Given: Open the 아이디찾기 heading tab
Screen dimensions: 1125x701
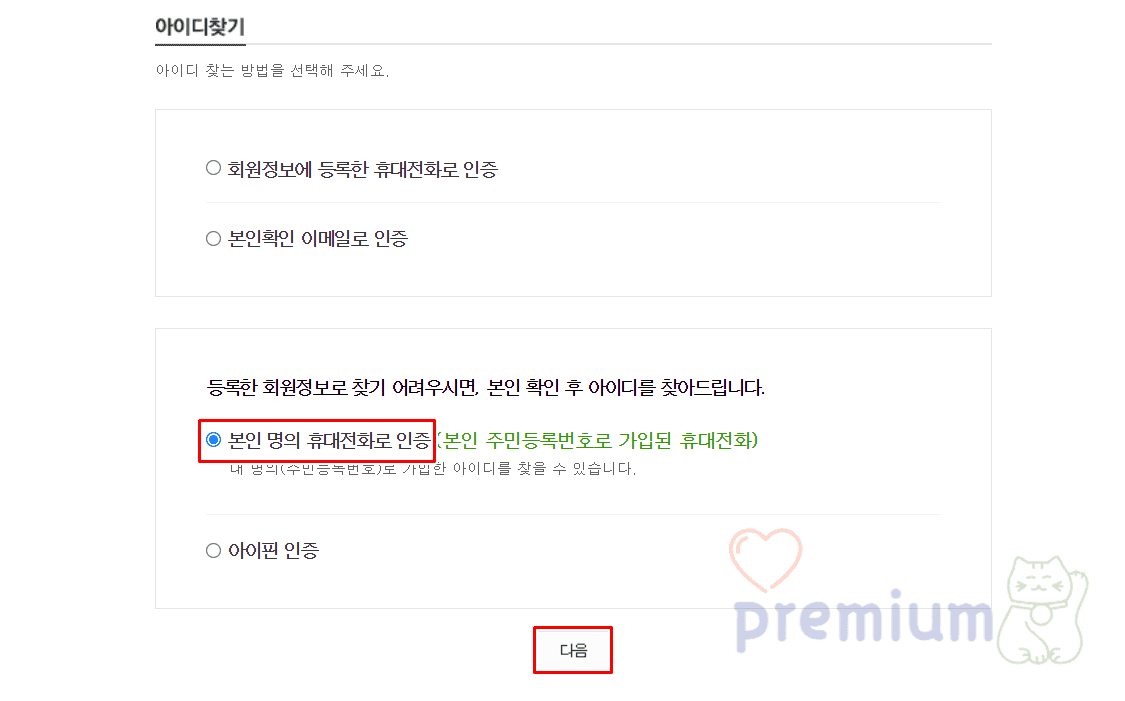Looking at the screenshot, I should pyautogui.click(x=200, y=27).
